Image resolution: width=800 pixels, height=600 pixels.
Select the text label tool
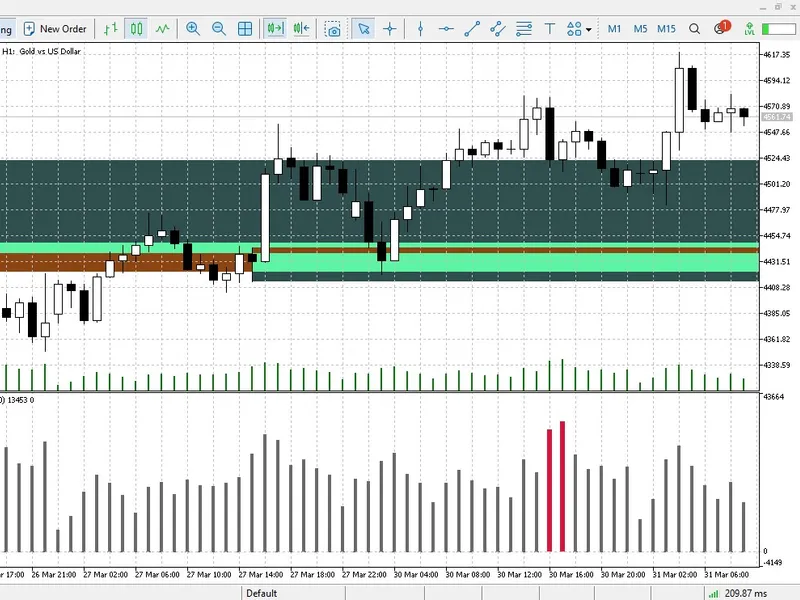click(x=549, y=29)
